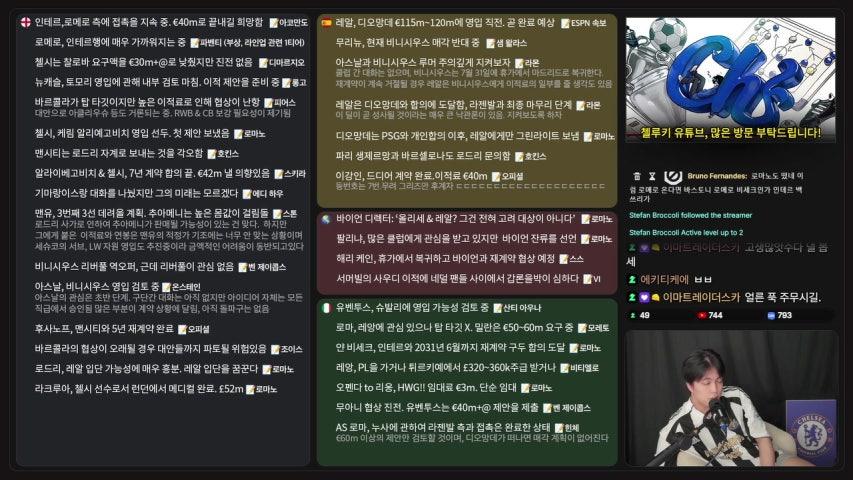The height and width of the screenshot is (480, 853).
Task: Click memo icon in 서머빌의 사우디 이적 row
Action: (x=587, y=279)
